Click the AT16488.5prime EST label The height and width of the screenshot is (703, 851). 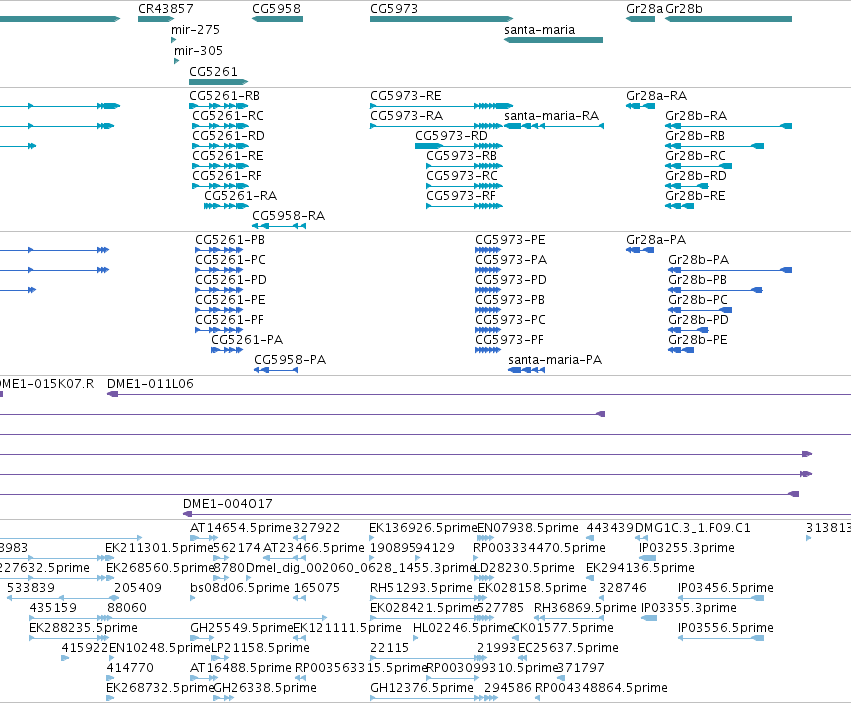(241, 668)
